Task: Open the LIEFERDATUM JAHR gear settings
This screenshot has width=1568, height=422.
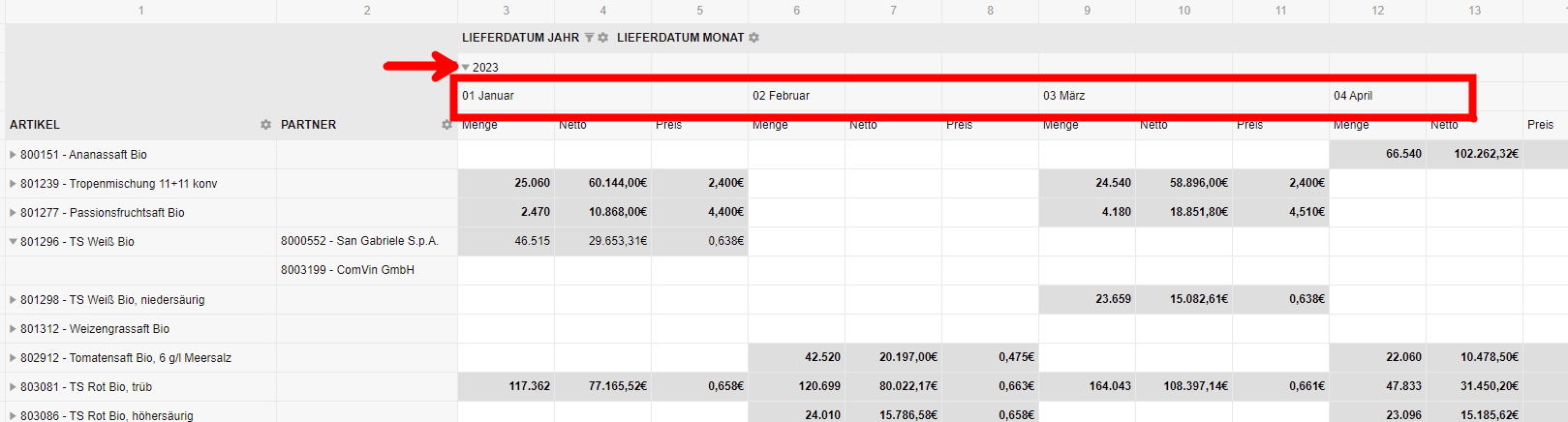Action: click(x=602, y=38)
